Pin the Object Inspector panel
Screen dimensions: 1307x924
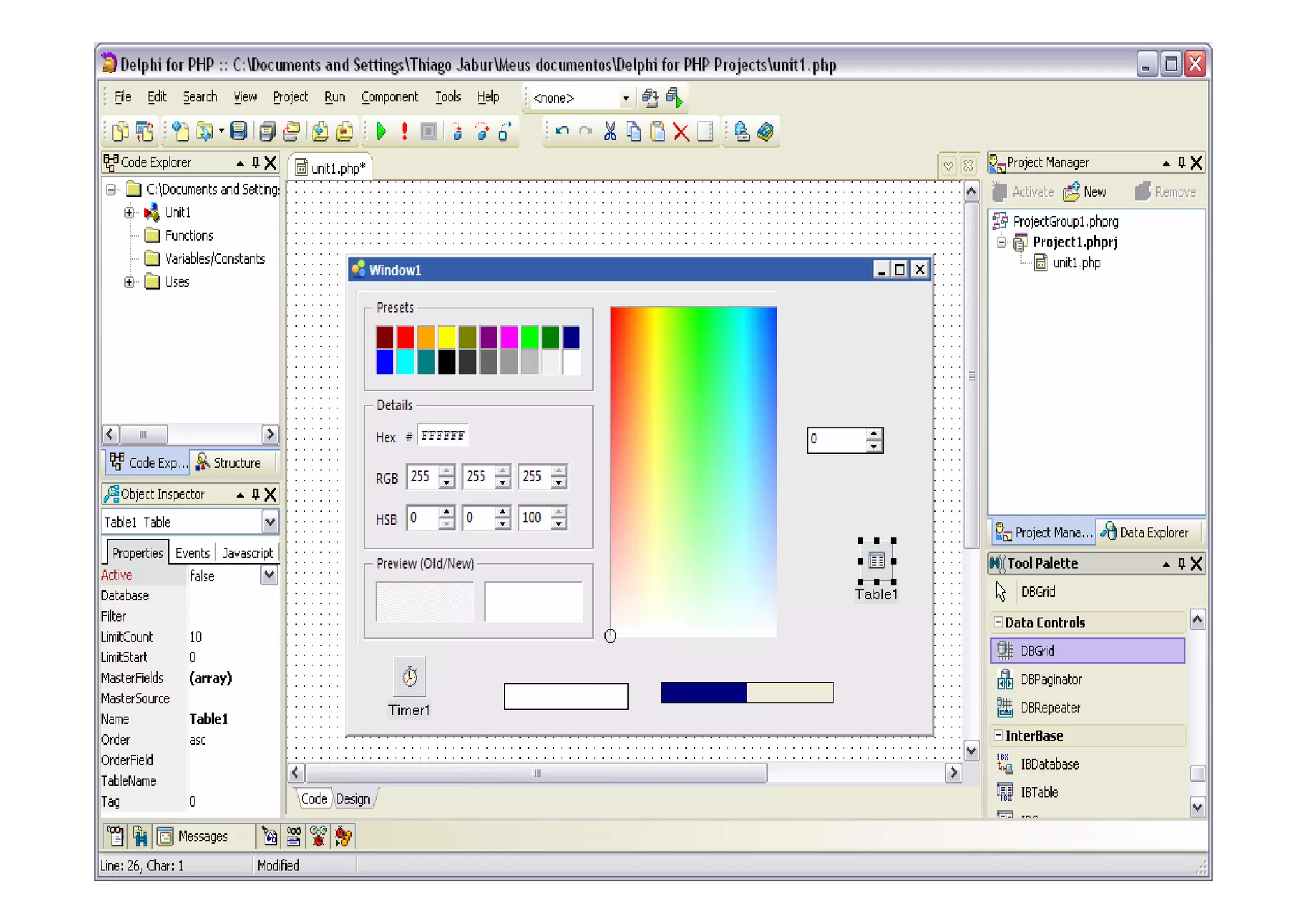(255, 494)
